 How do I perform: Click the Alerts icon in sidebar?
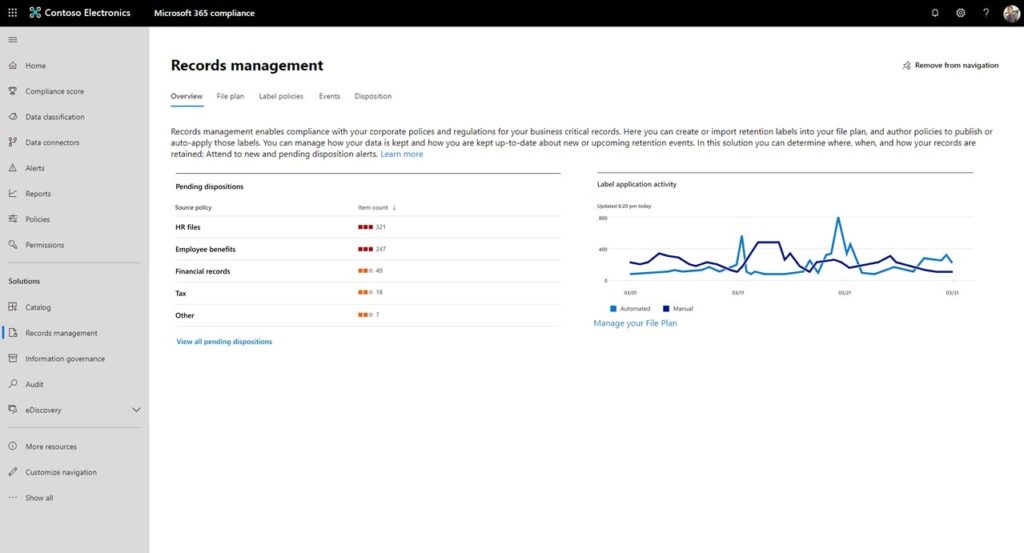point(13,168)
